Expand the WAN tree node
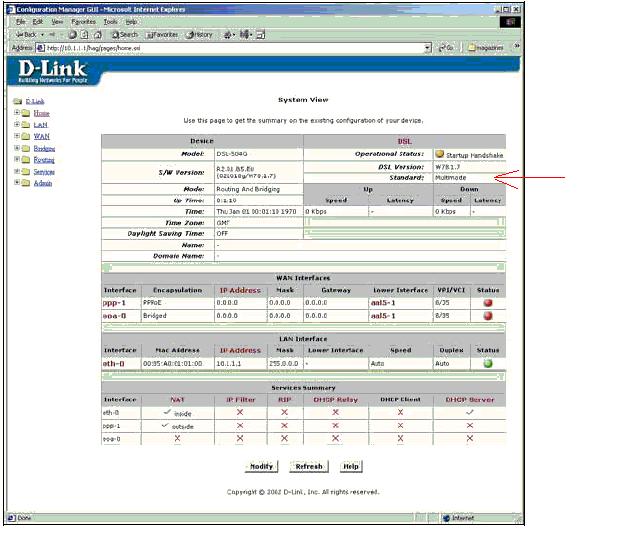Screen dimensions: 641x533 (x=17, y=136)
